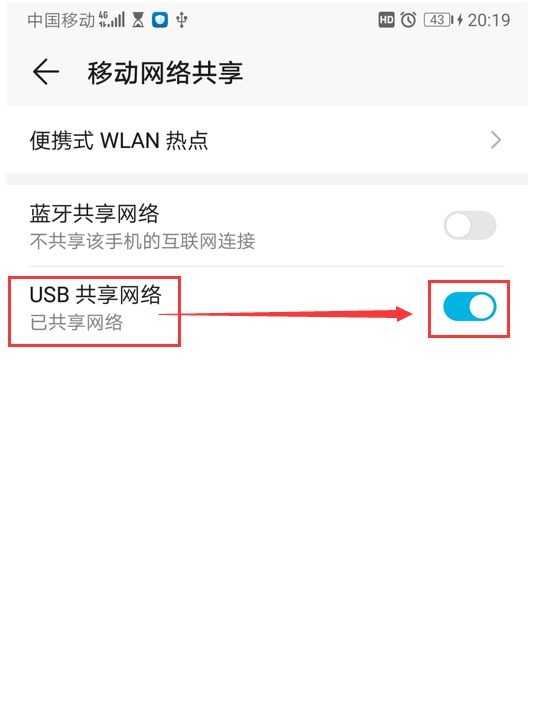The width and height of the screenshot is (538, 719).
Task: Expand the 便携式 WLAN 热点 chevron
Action: tap(496, 140)
